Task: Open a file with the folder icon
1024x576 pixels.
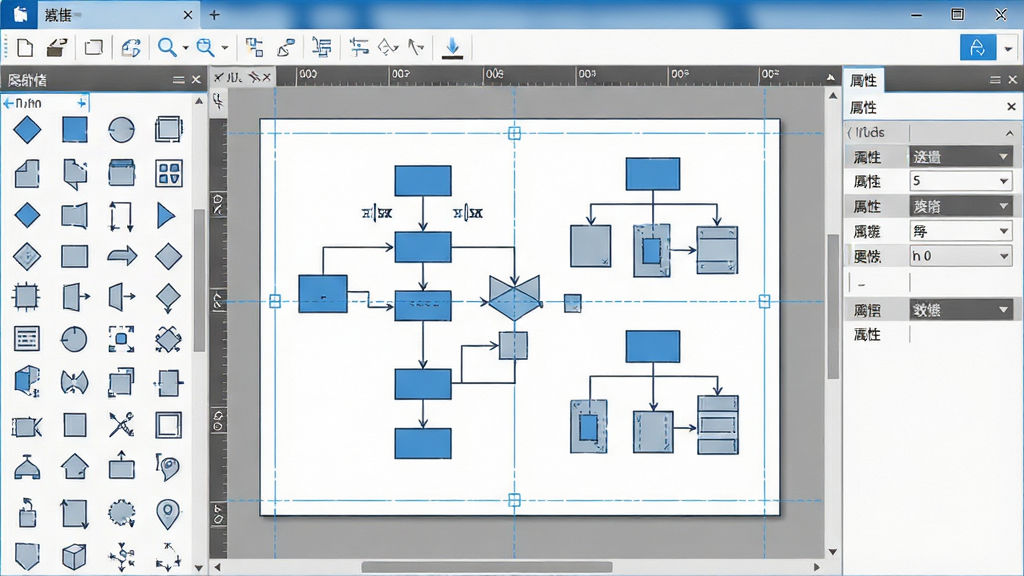Action: tap(57, 48)
